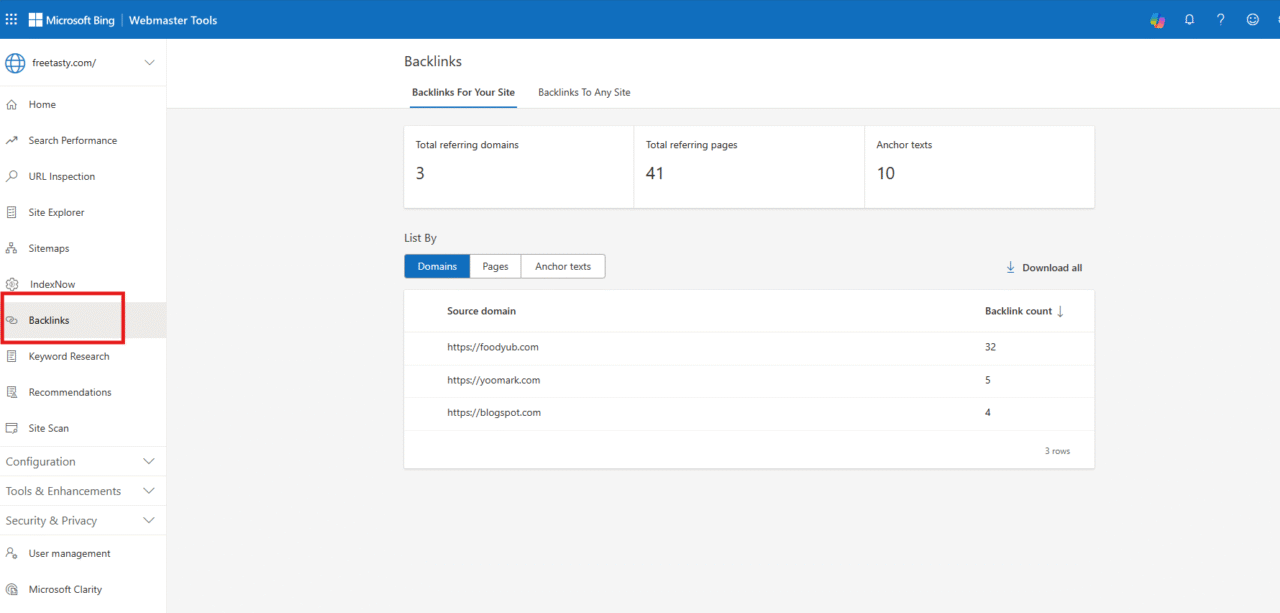
Task: Open https://blogspot.com domain row
Action: 749,412
